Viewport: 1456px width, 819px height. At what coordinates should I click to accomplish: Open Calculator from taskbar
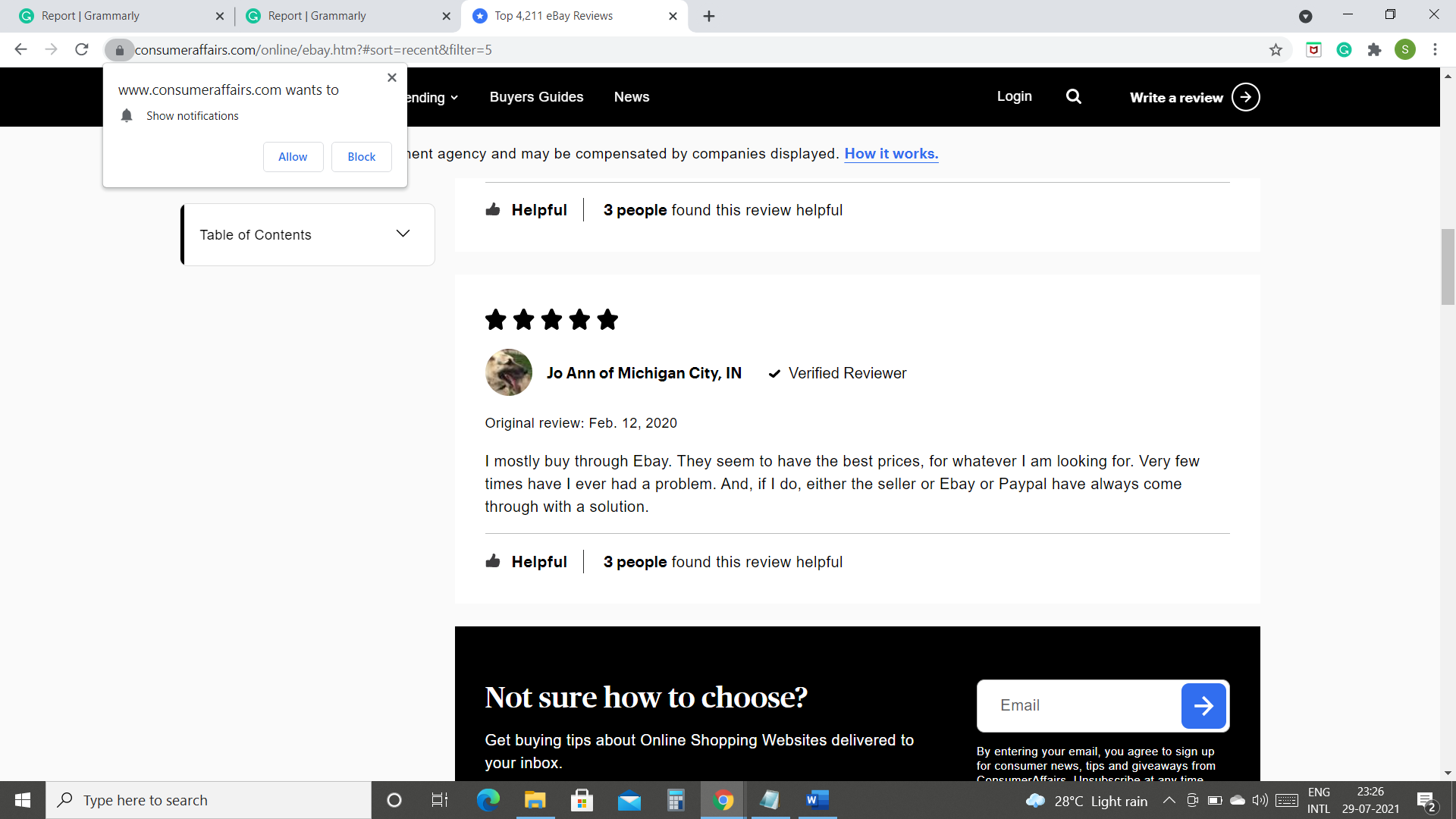coord(676,800)
